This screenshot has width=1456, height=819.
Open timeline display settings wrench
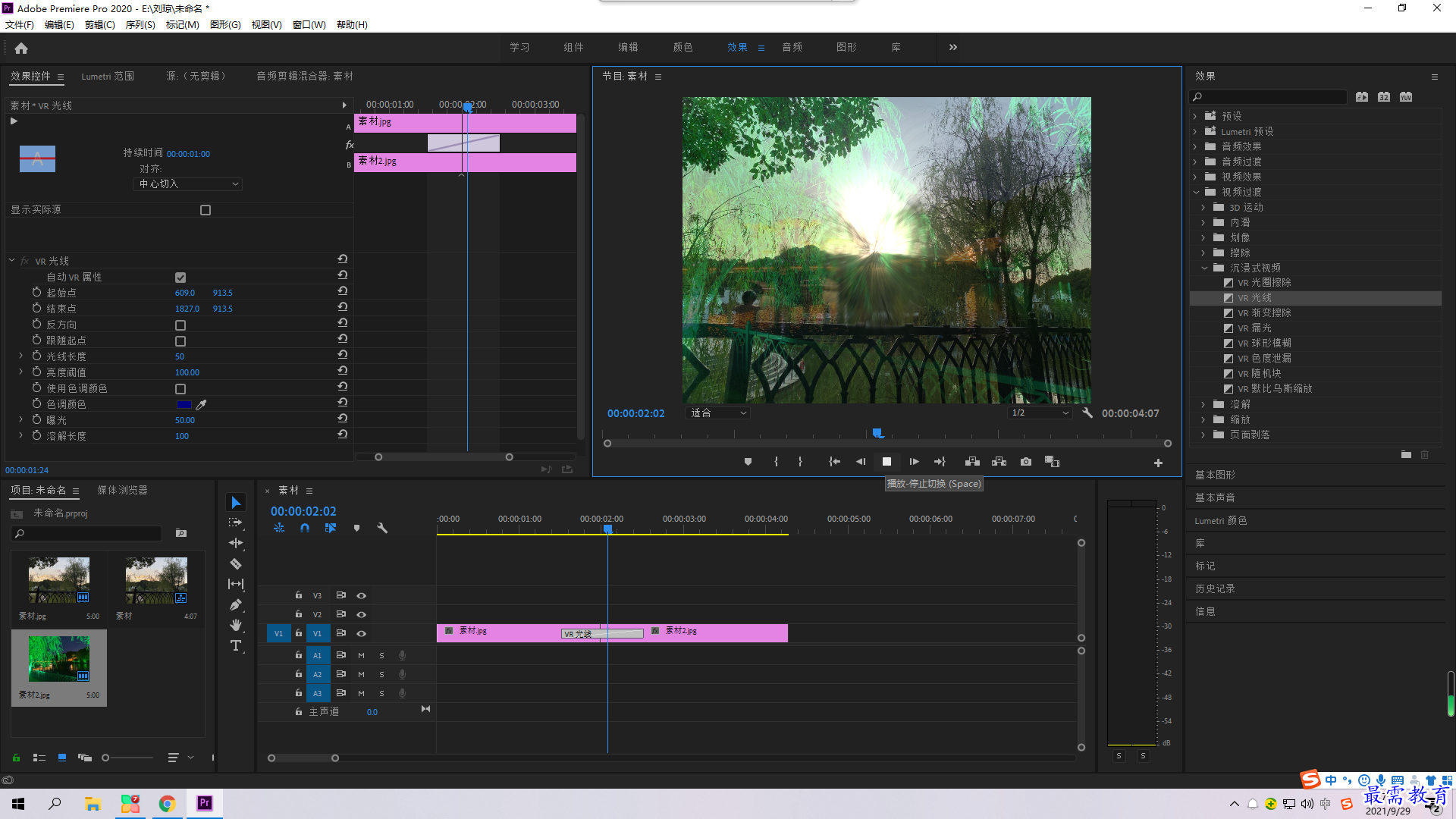click(x=382, y=528)
